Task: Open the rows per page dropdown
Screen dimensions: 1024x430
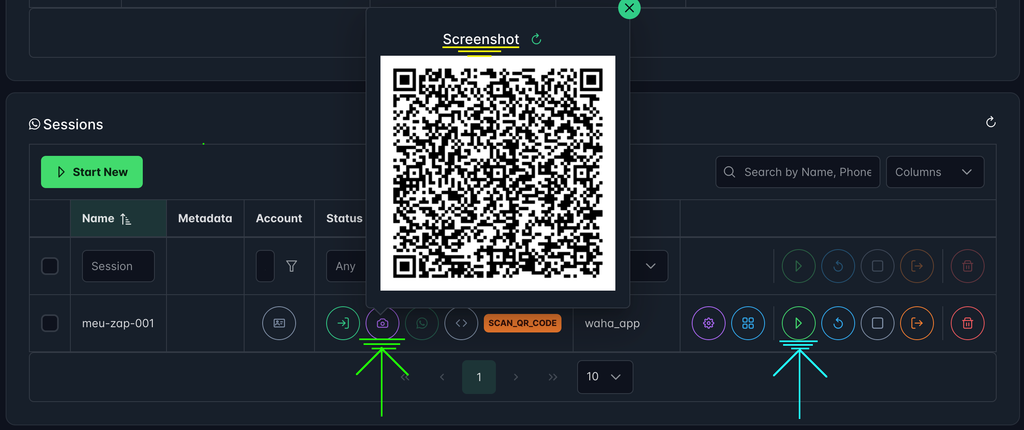Action: [605, 377]
